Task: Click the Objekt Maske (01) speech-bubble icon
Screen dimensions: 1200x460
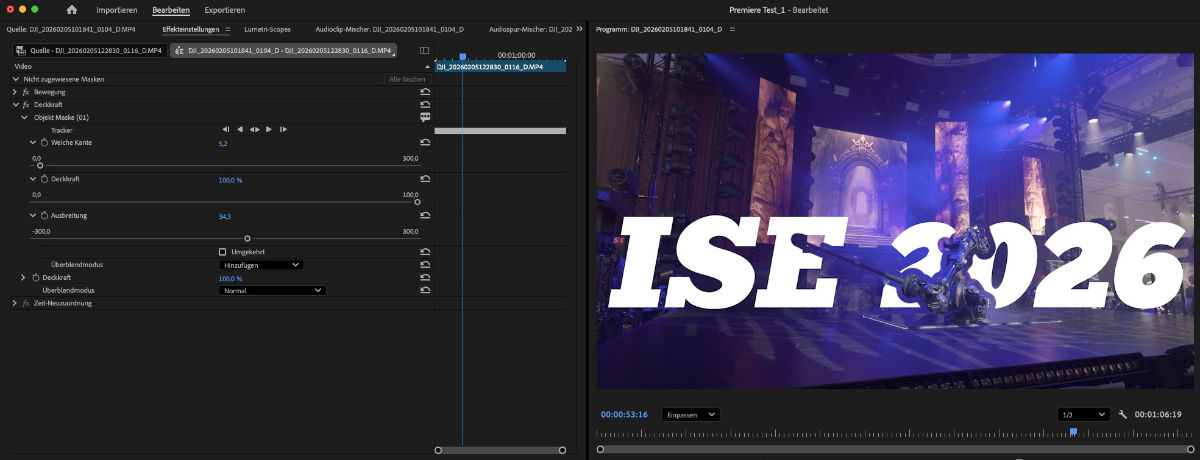Action: (x=425, y=117)
